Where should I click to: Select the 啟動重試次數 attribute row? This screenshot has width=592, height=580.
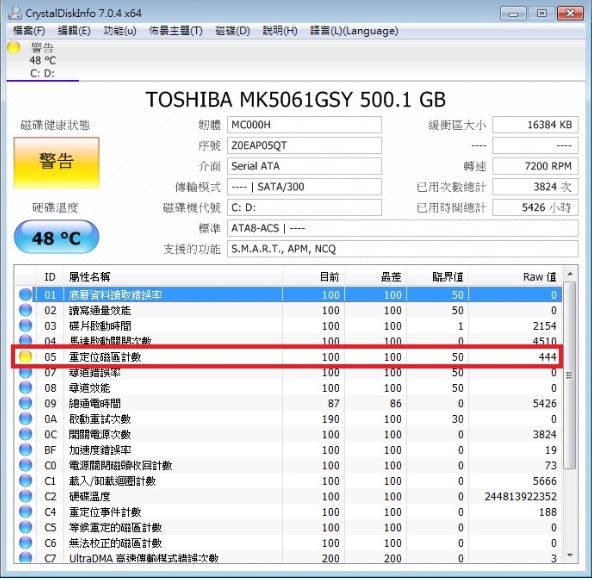[x=288, y=419]
